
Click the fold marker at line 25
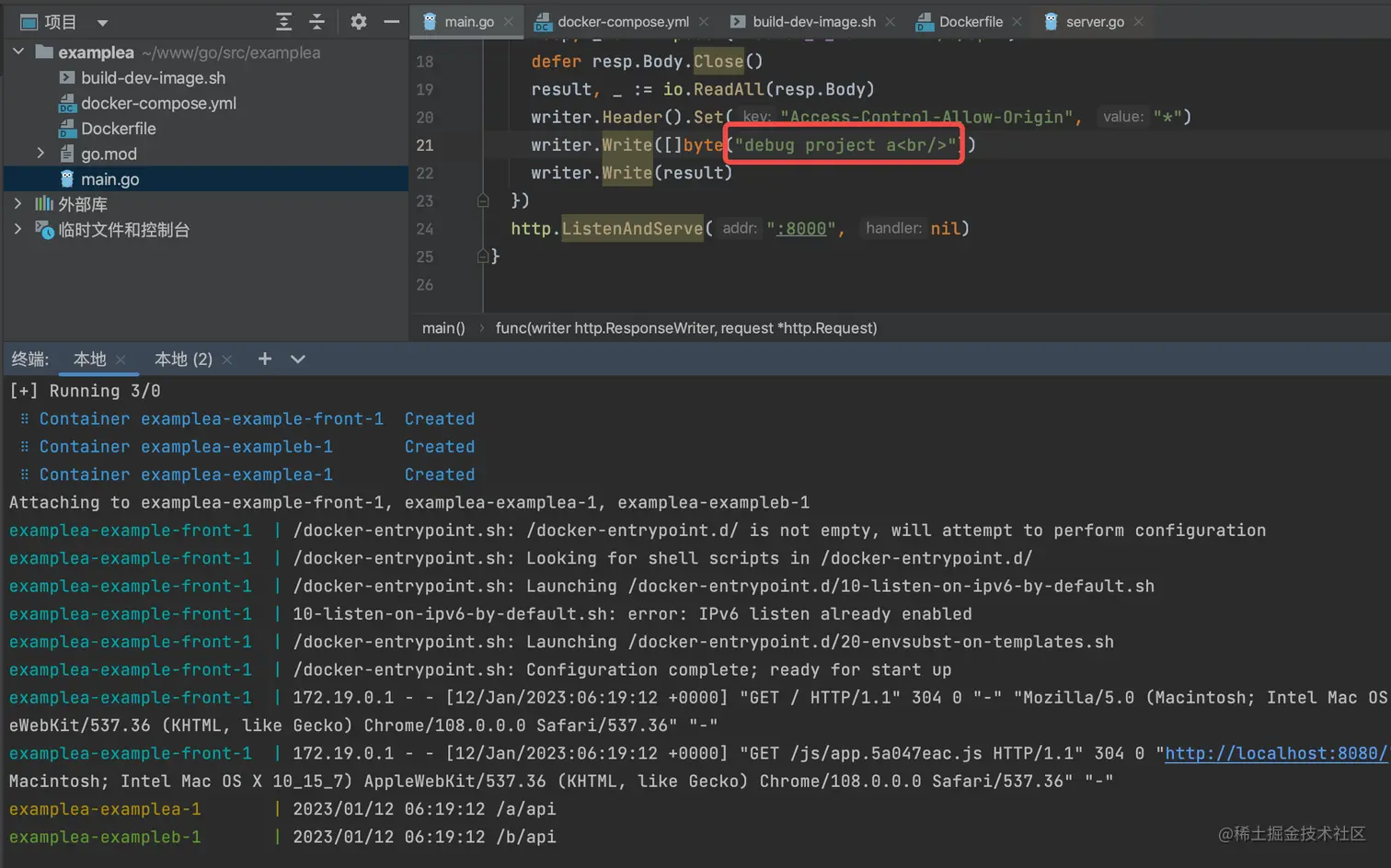coord(483,257)
